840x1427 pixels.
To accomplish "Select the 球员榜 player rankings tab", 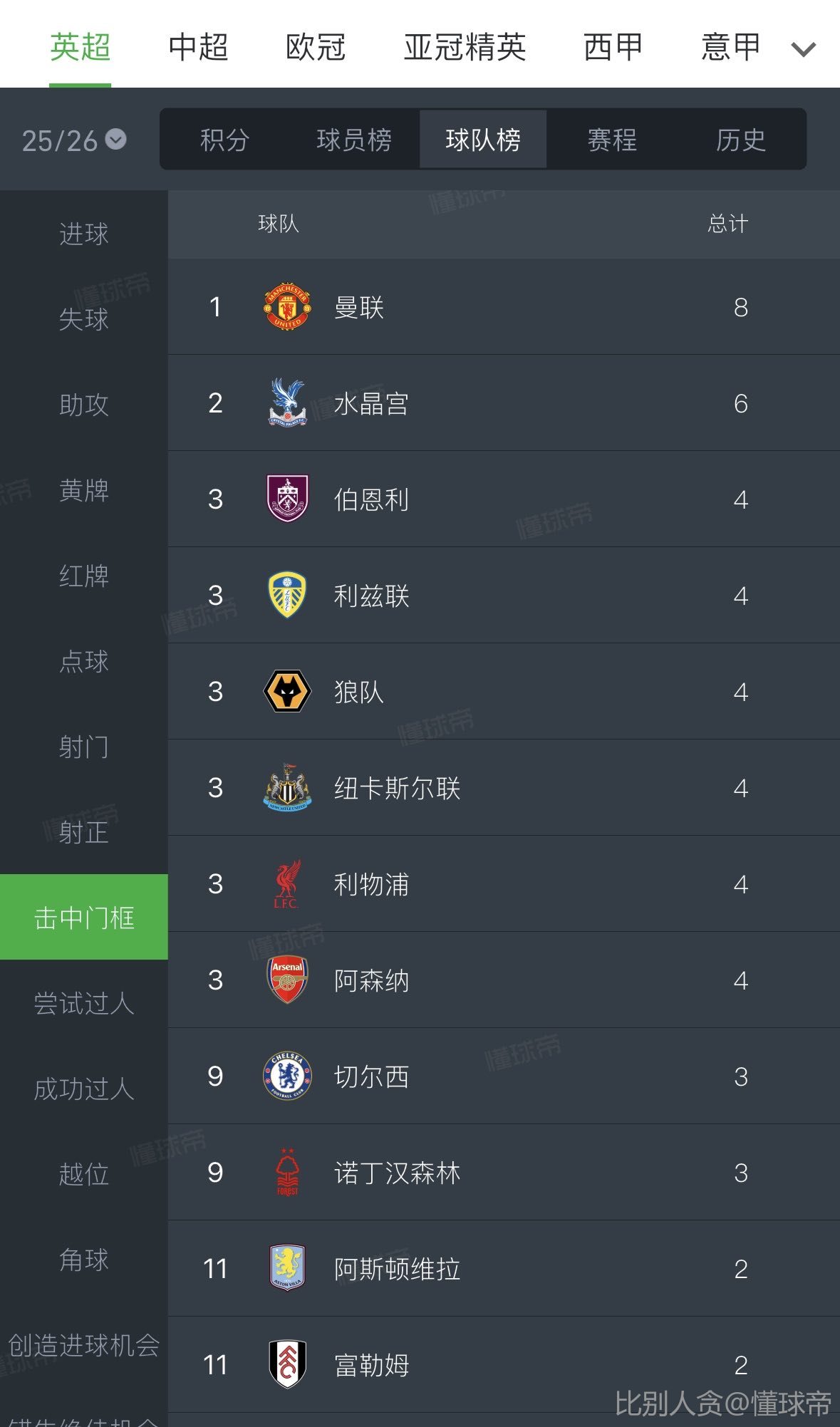I will click(x=354, y=140).
